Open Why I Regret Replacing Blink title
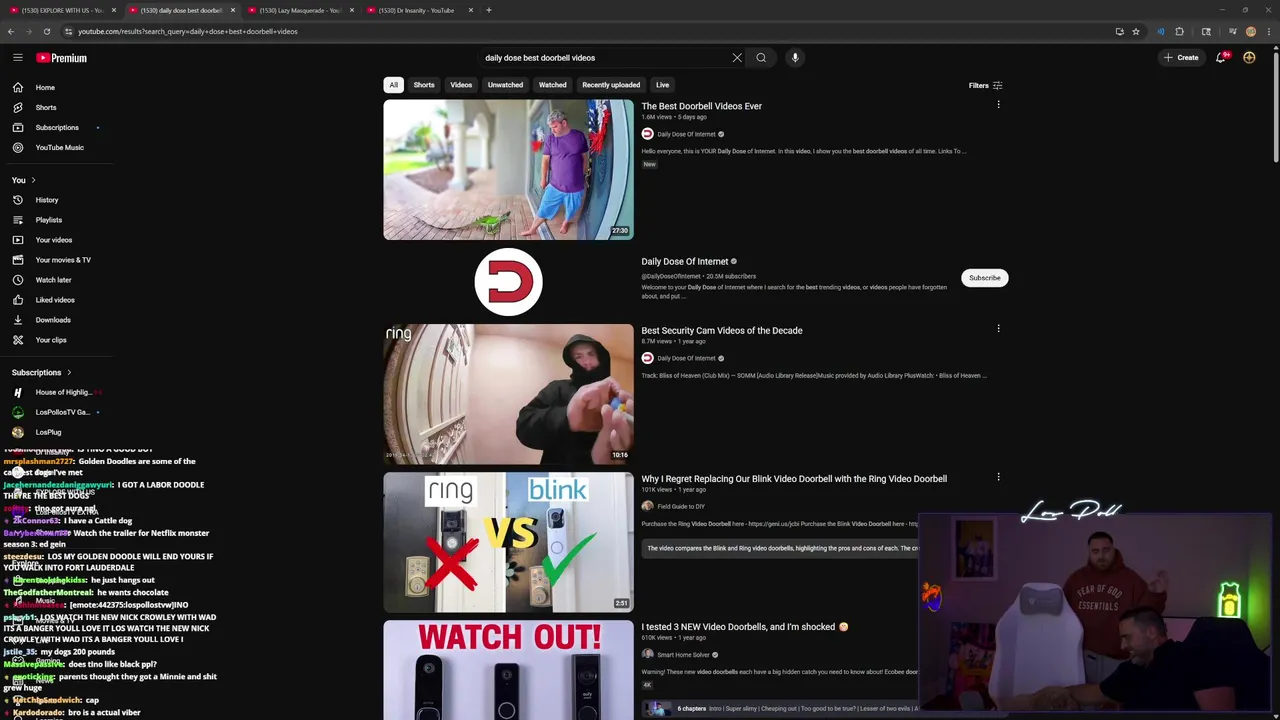The height and width of the screenshot is (720, 1280). point(794,478)
